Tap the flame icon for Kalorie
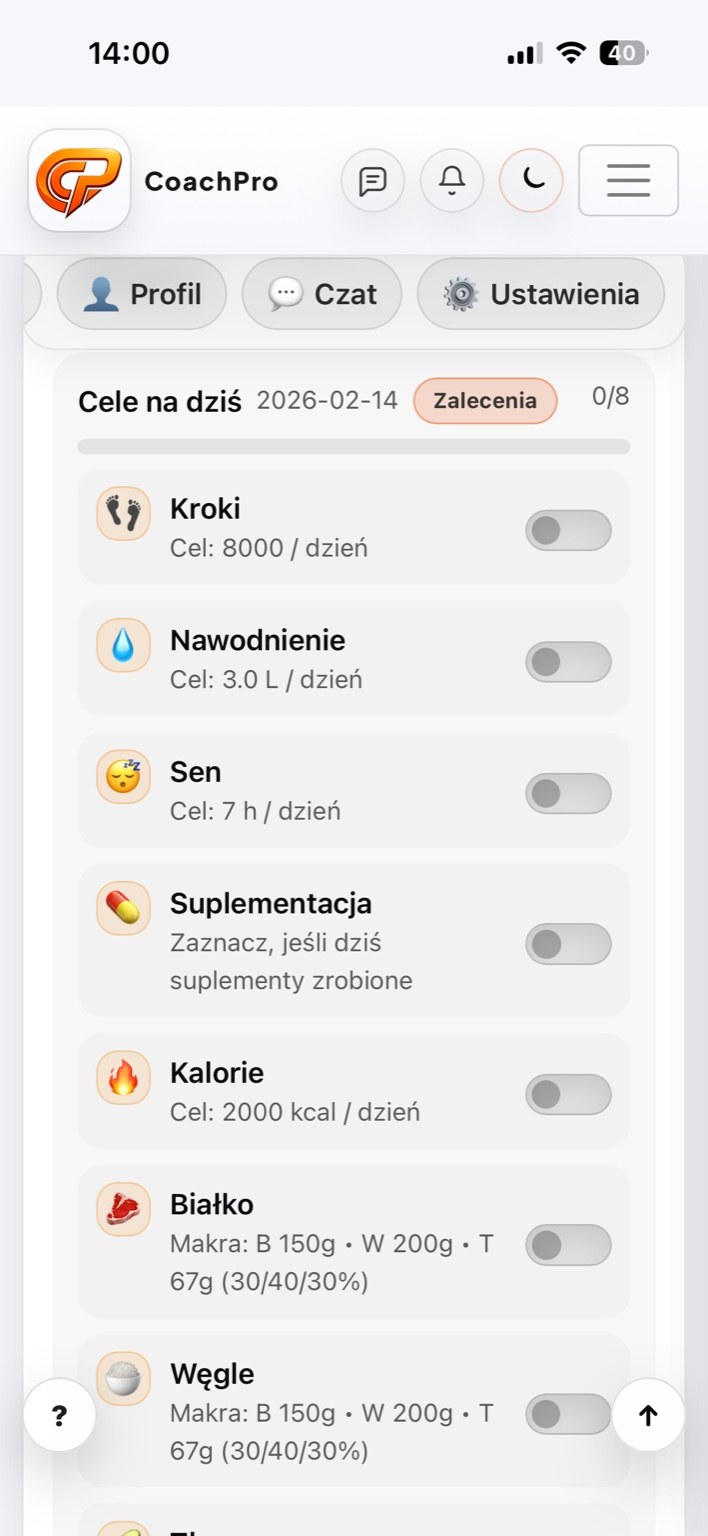Viewport: 708px width, 1536px height. coord(123,1078)
